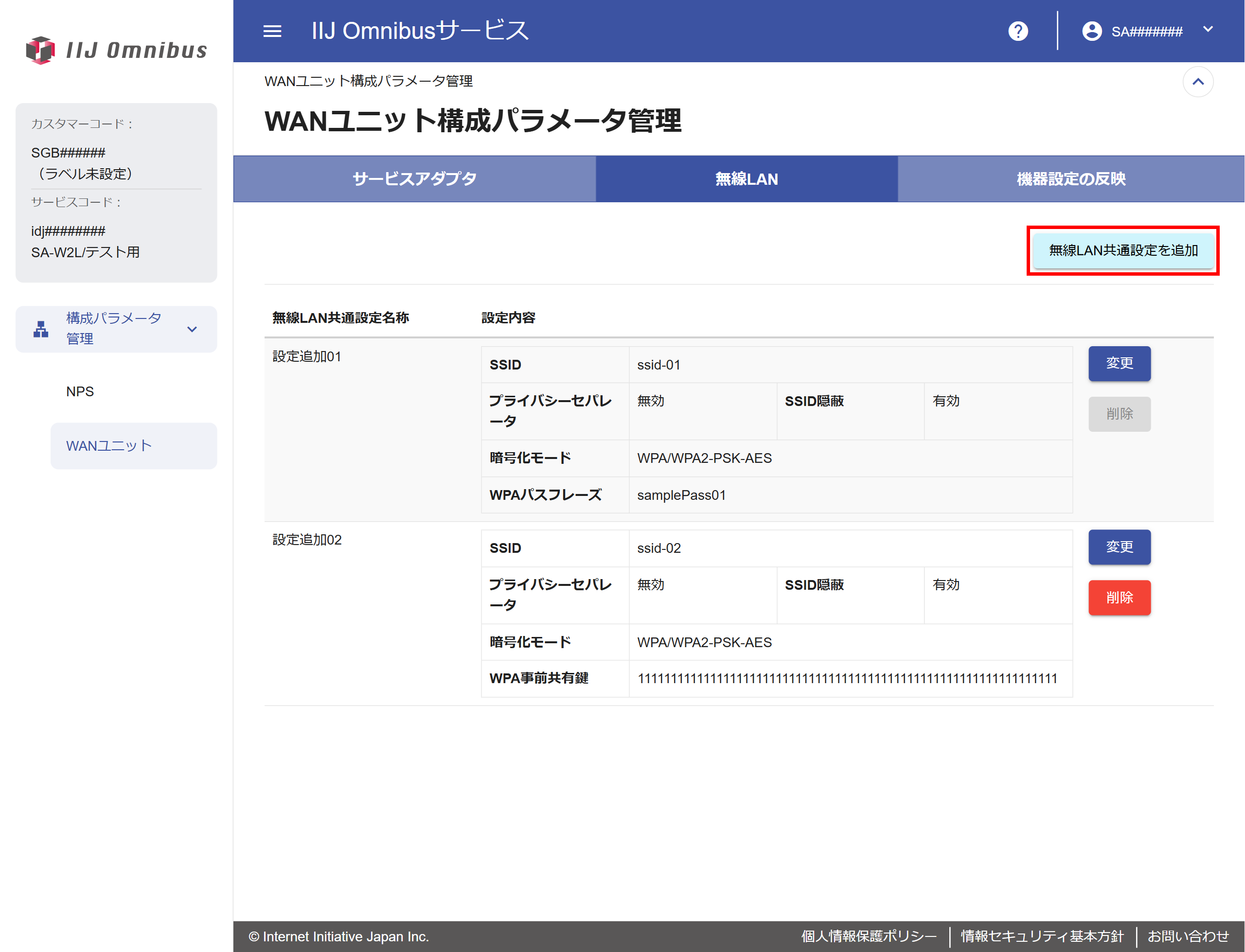Screen dimensions: 1245x952
Task: Click the idj######## service code
Action: pyautogui.click(x=68, y=231)
